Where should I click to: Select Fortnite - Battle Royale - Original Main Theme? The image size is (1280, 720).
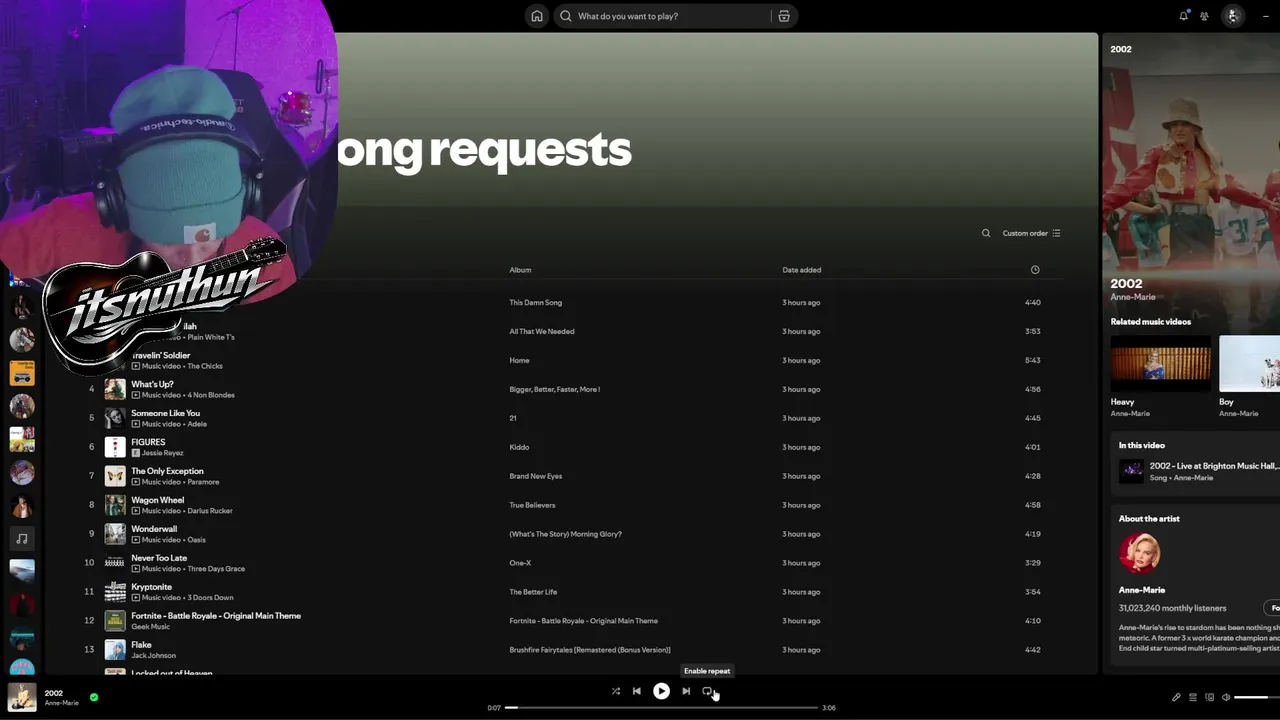pyautogui.click(x=216, y=616)
